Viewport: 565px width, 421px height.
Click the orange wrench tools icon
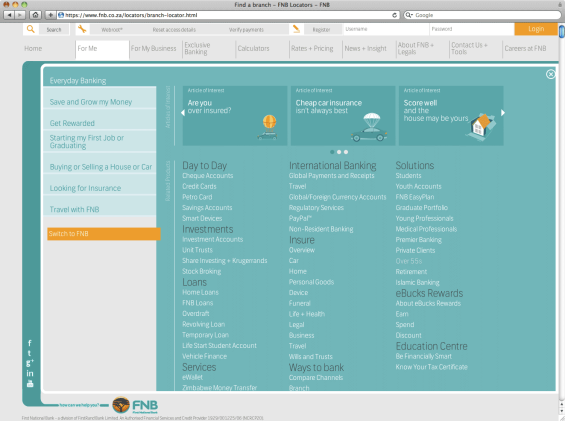click(82, 29)
